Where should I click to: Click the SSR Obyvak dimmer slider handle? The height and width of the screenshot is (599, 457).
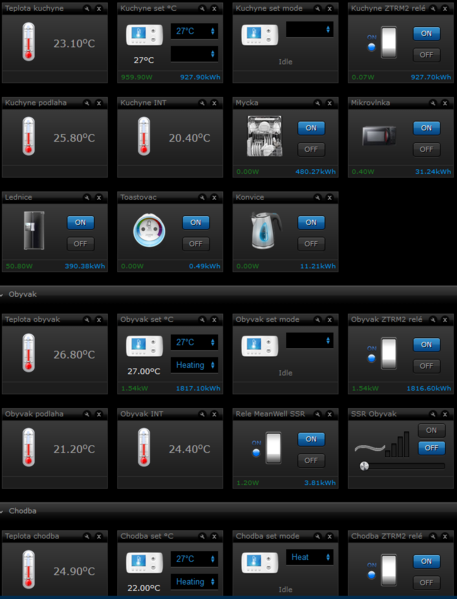click(x=364, y=466)
